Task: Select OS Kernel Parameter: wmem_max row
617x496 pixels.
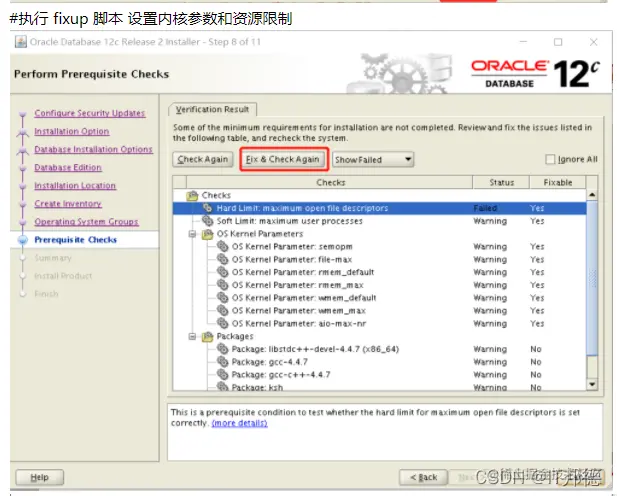Action: (379, 311)
